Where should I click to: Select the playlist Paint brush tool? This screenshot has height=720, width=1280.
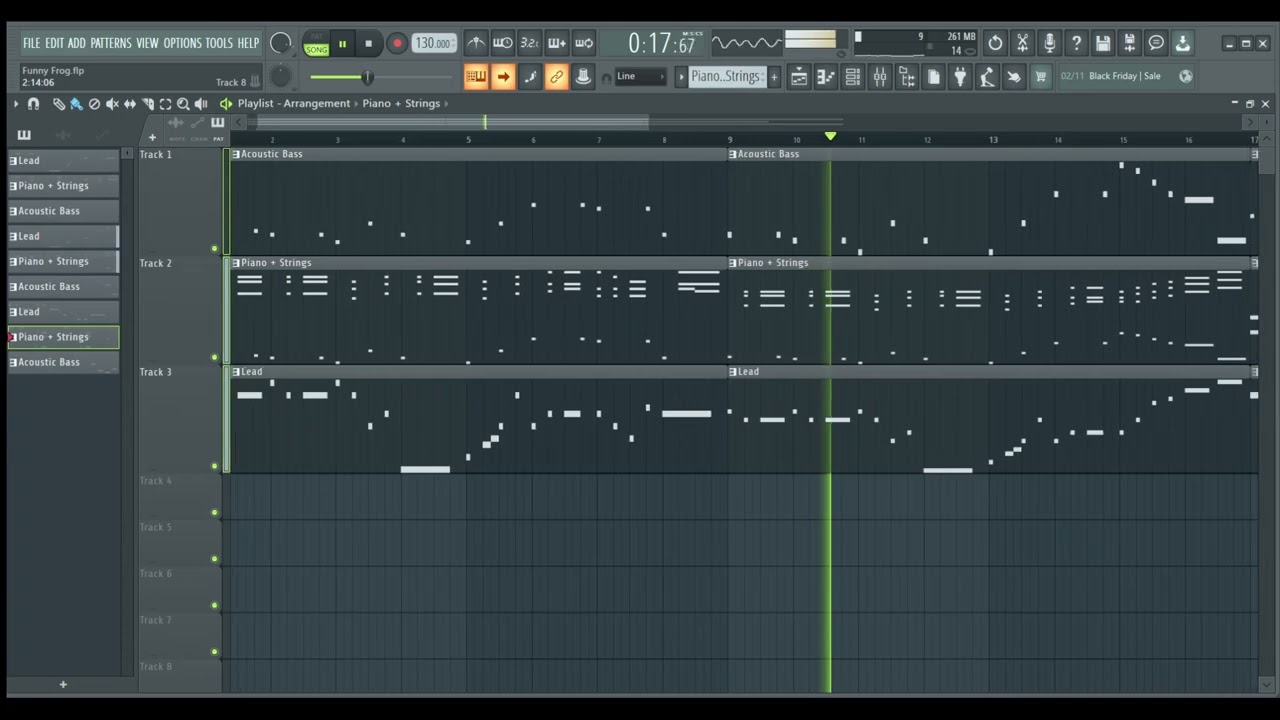(76, 104)
